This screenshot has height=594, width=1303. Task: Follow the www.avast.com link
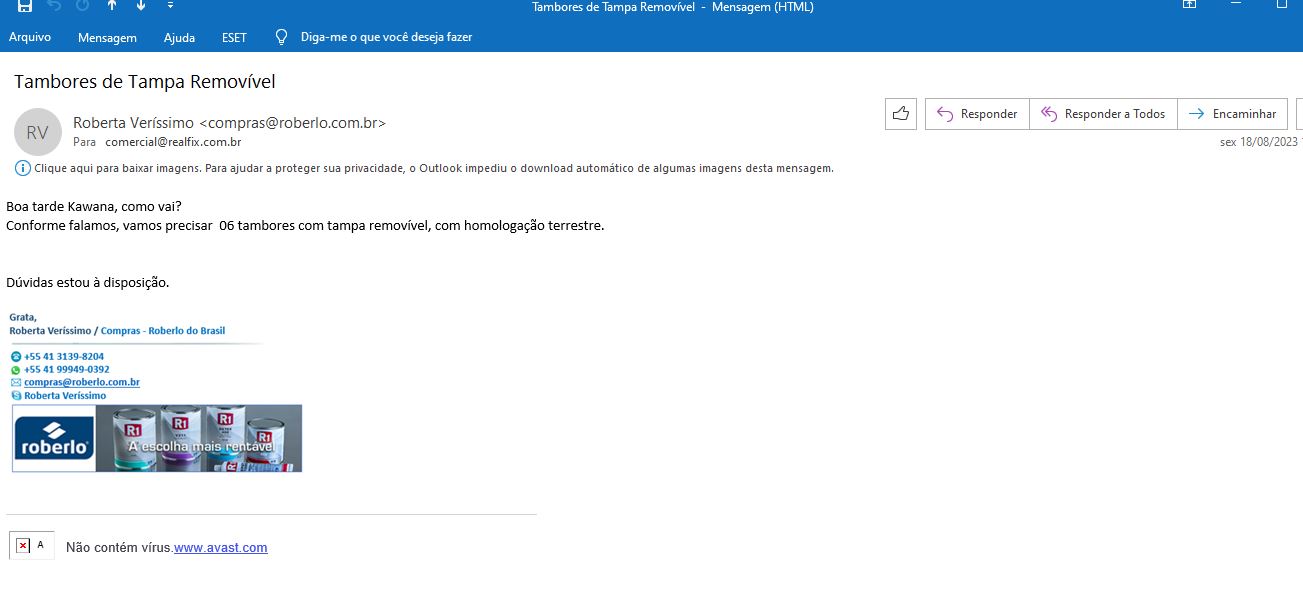[x=220, y=547]
